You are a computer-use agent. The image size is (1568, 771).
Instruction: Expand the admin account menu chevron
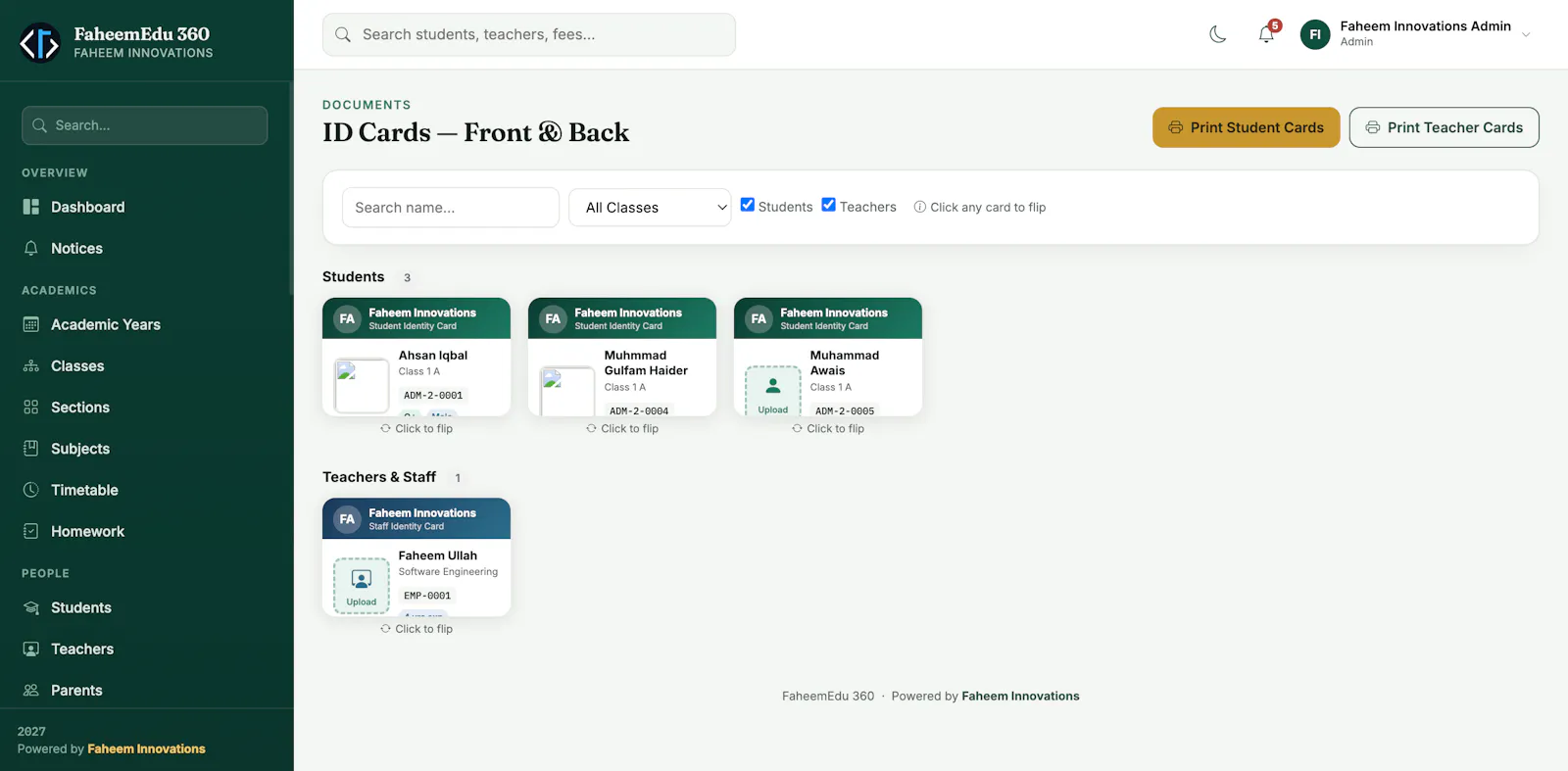(1526, 34)
